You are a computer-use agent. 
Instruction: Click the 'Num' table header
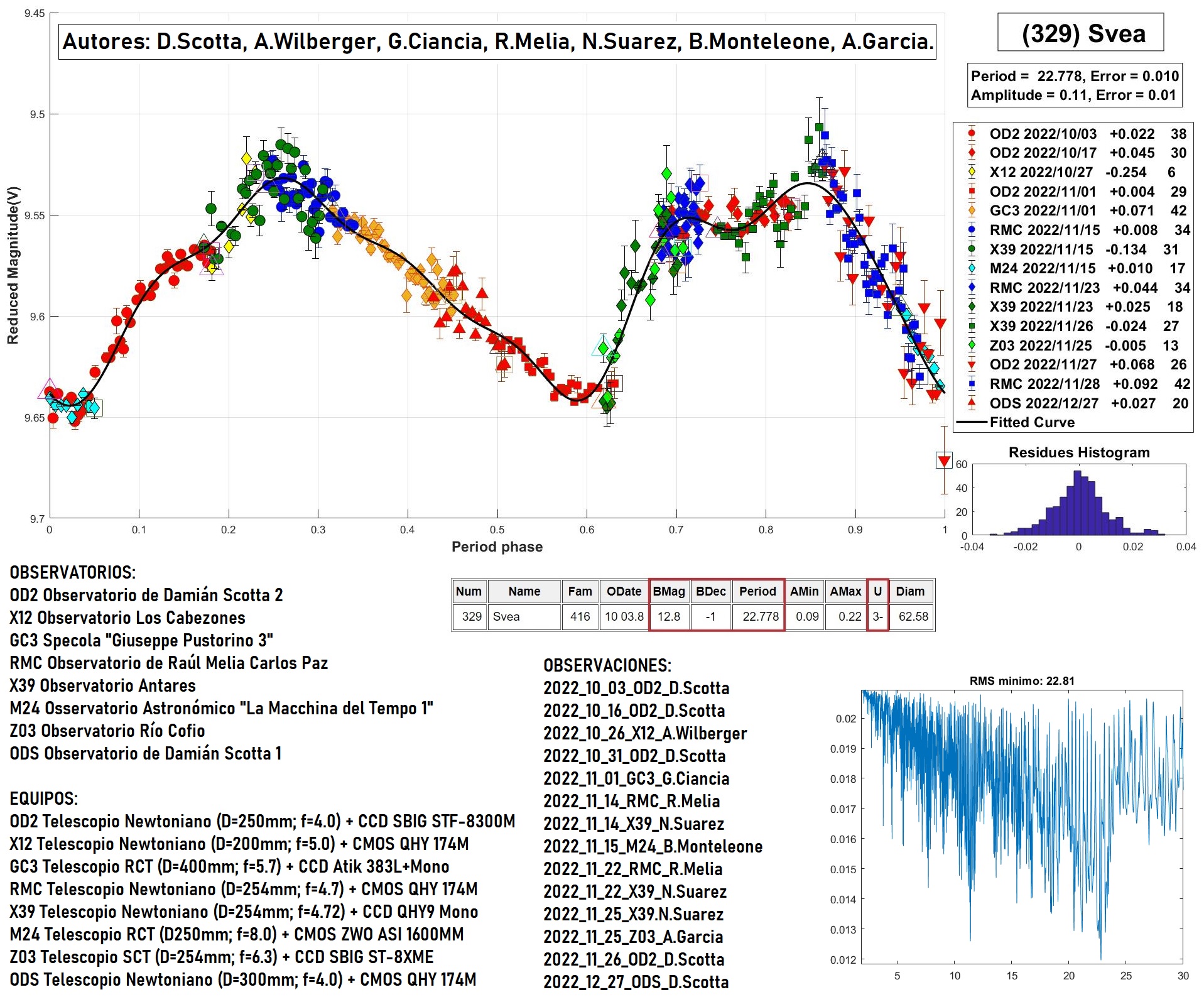[x=469, y=591]
